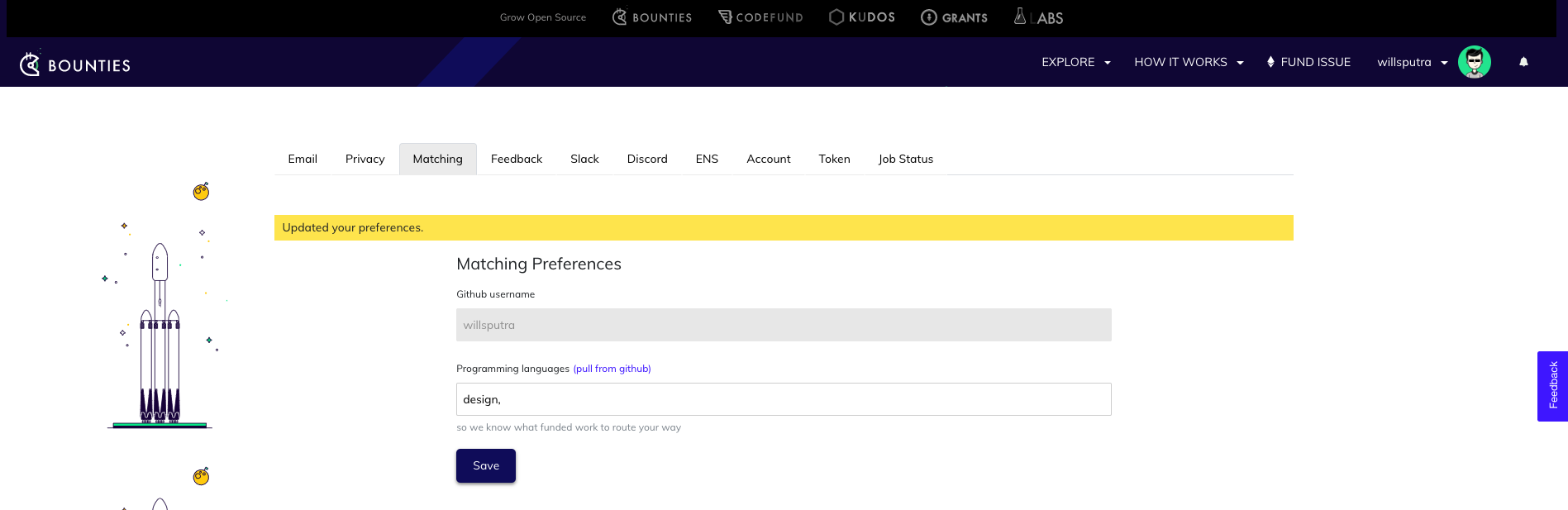
Task: Open the willsputra user menu
Action: click(1412, 62)
